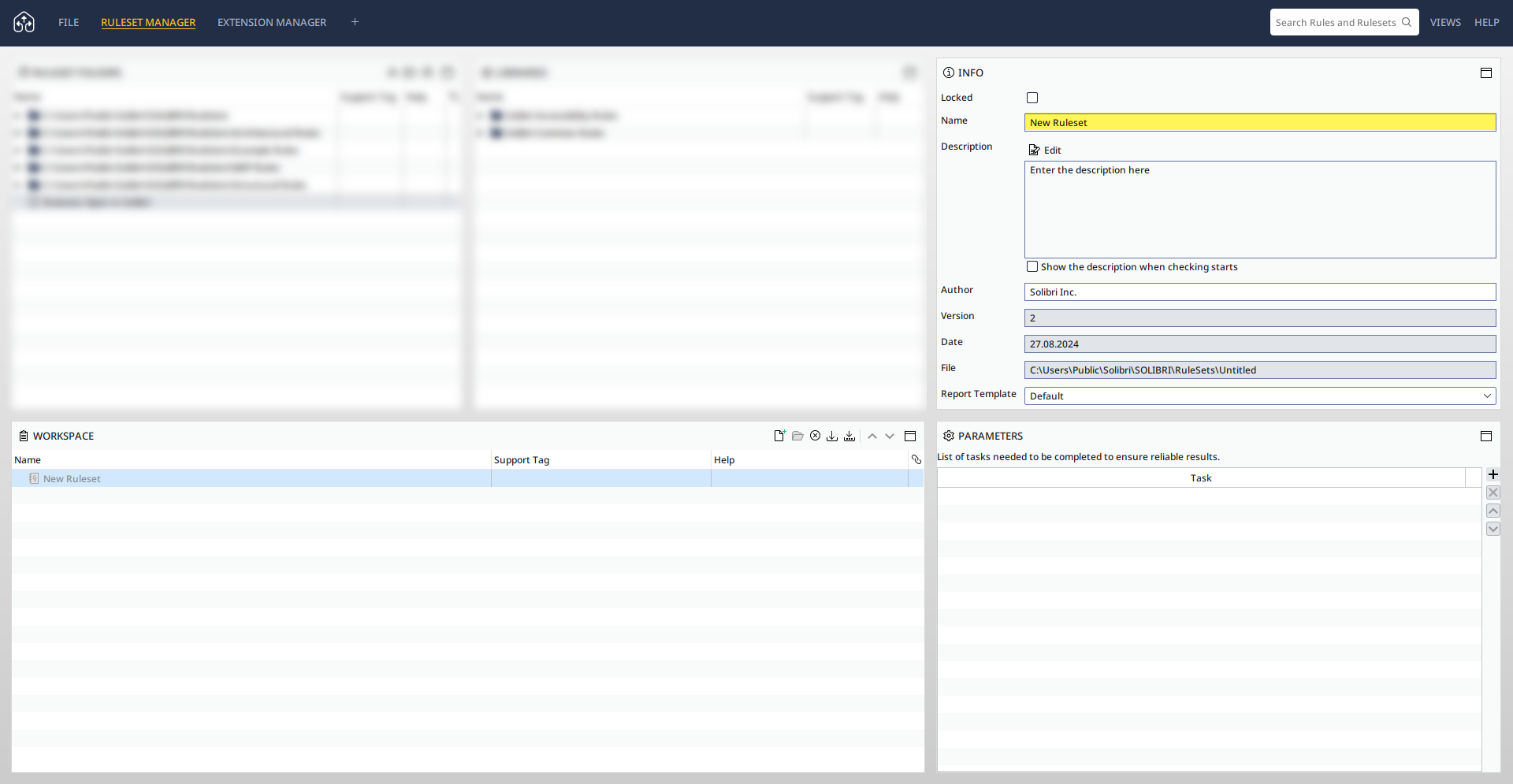Select the Version field value
This screenshot has height=784, width=1513.
pyautogui.click(x=1260, y=318)
